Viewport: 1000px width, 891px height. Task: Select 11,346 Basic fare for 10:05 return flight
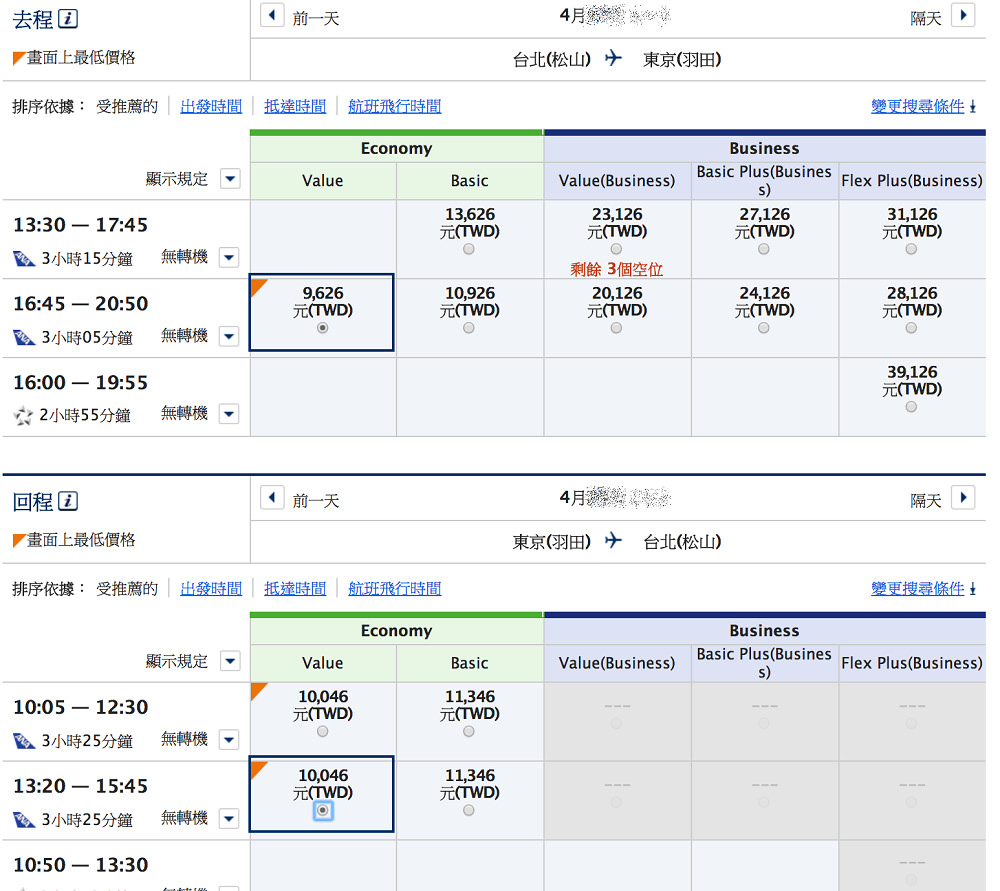(x=469, y=732)
